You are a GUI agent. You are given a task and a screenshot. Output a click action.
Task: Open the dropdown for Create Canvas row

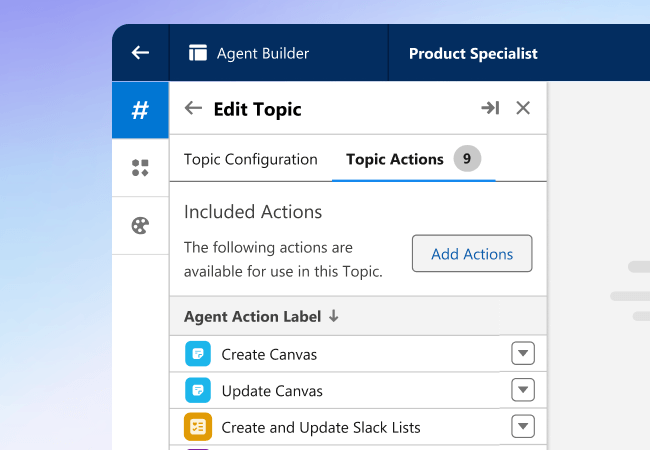523,353
